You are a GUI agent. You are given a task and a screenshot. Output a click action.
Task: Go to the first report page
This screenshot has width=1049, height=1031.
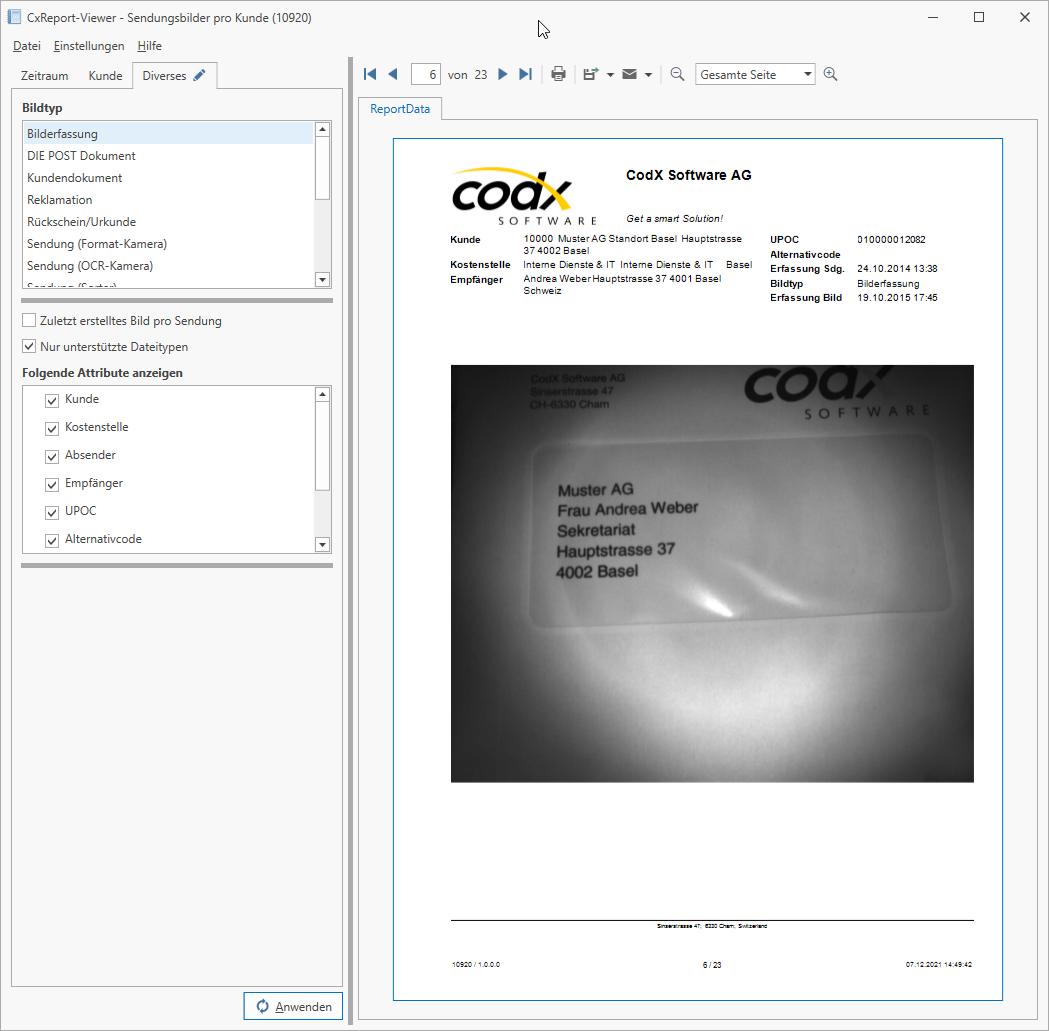[x=370, y=74]
